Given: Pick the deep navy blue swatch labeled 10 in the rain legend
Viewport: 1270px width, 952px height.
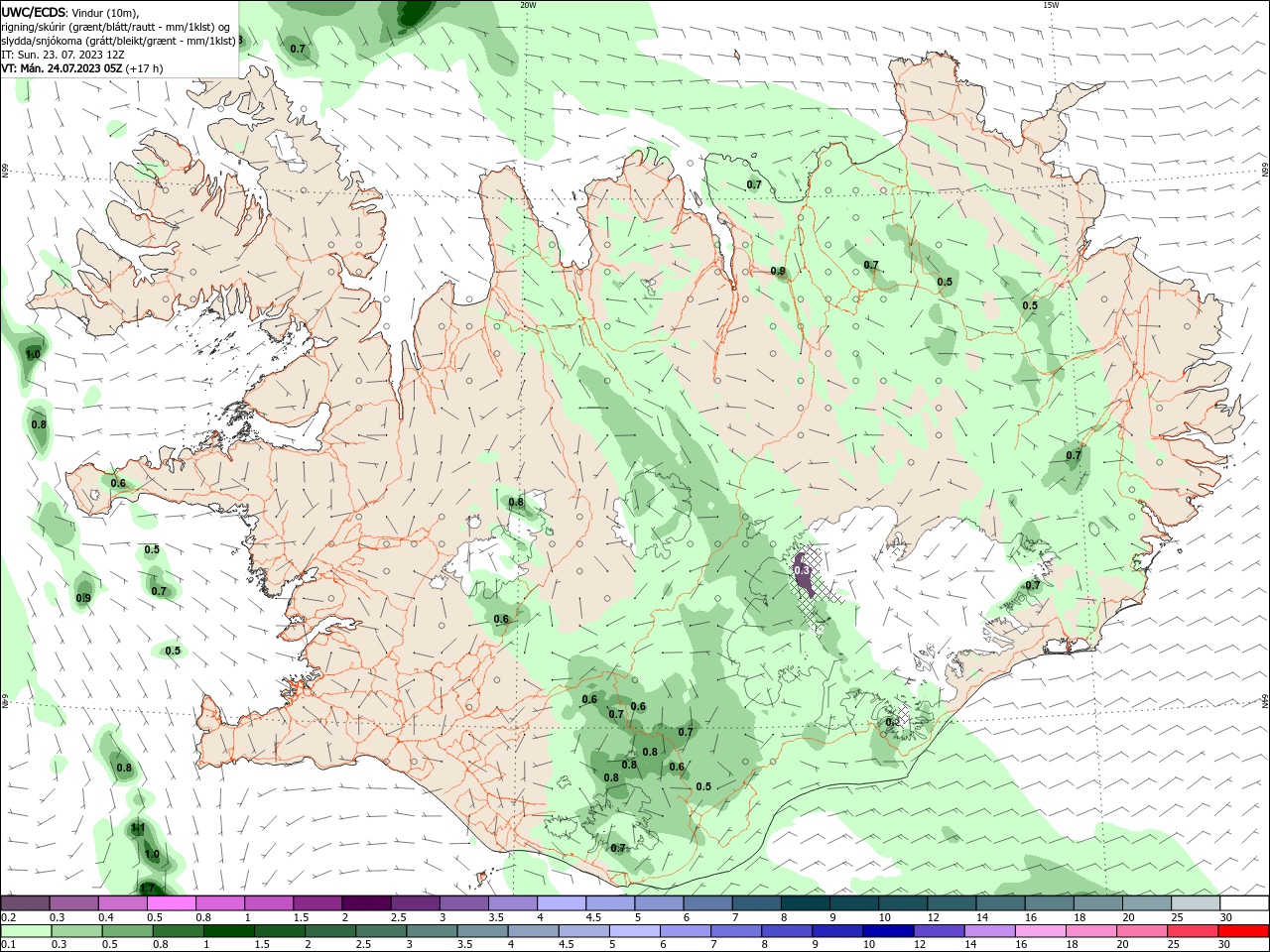Looking at the screenshot, I should point(887,931).
